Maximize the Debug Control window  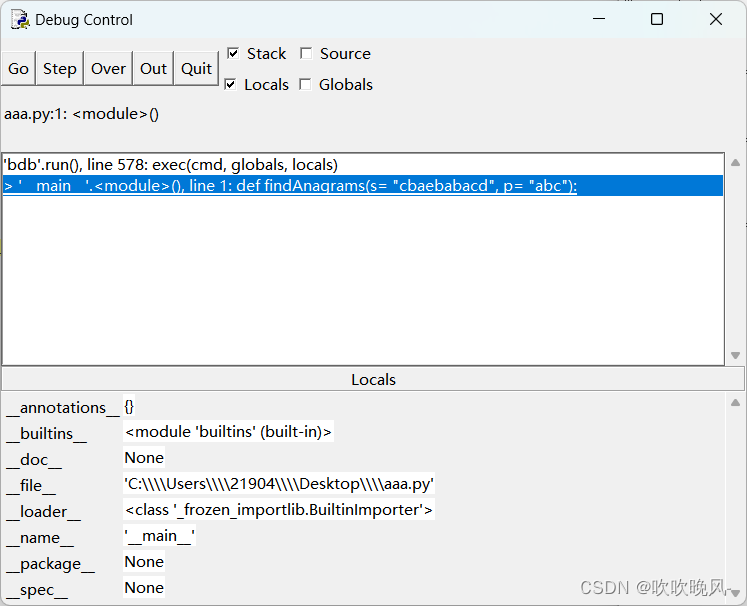tap(657, 19)
